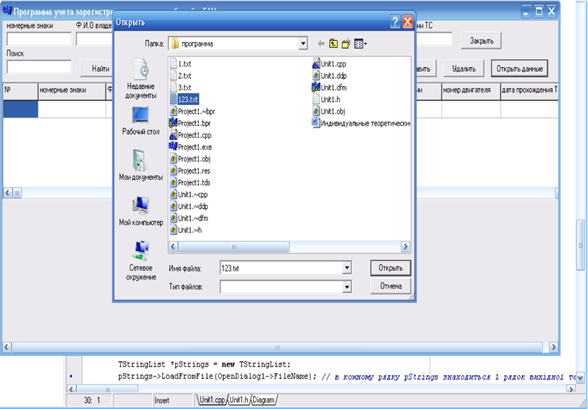
Task: Open Сетевое окружение location
Action: (x=141, y=261)
